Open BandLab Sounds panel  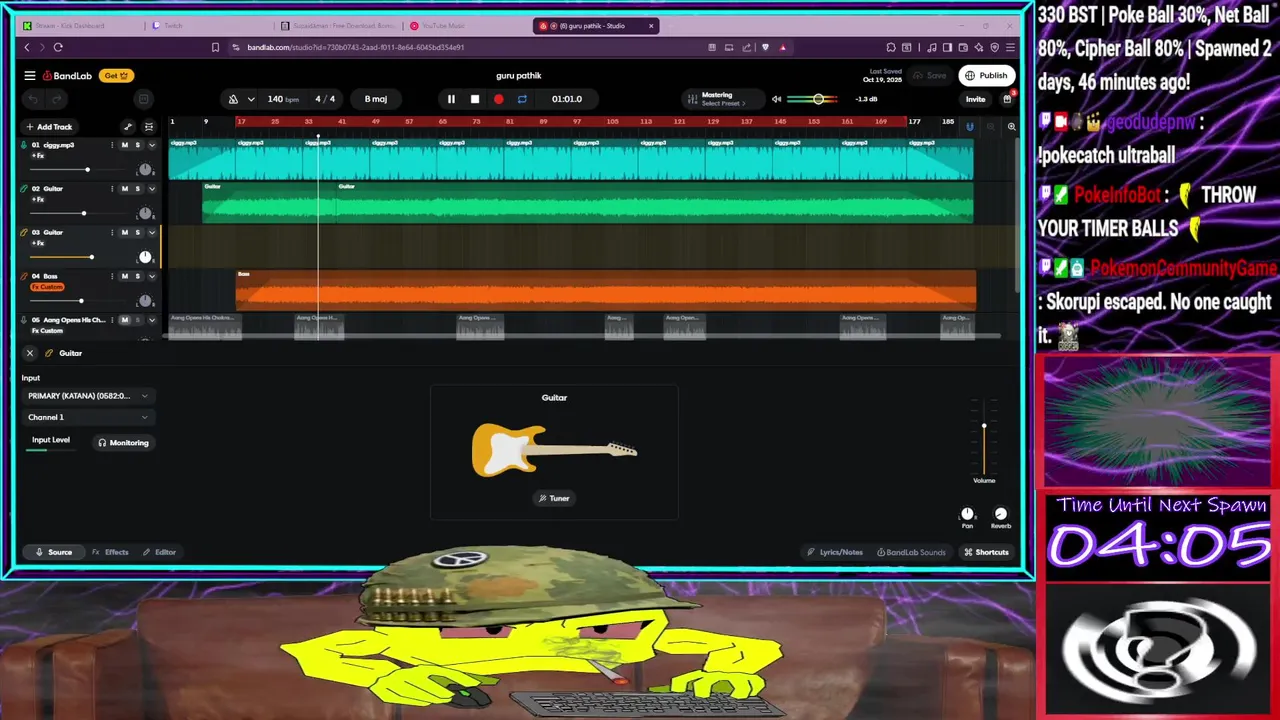(911, 552)
